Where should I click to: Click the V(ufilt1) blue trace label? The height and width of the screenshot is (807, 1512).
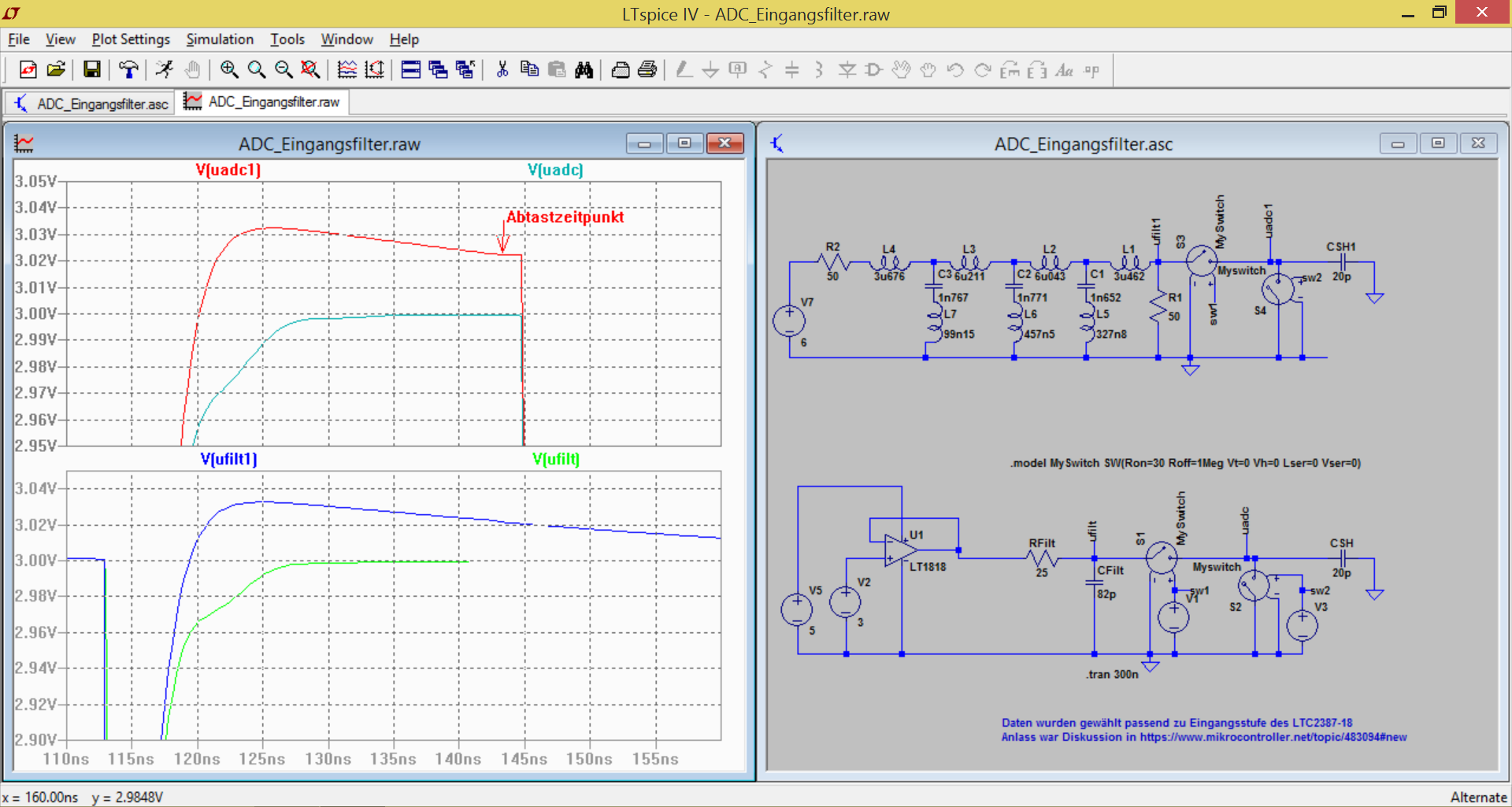tap(228, 458)
